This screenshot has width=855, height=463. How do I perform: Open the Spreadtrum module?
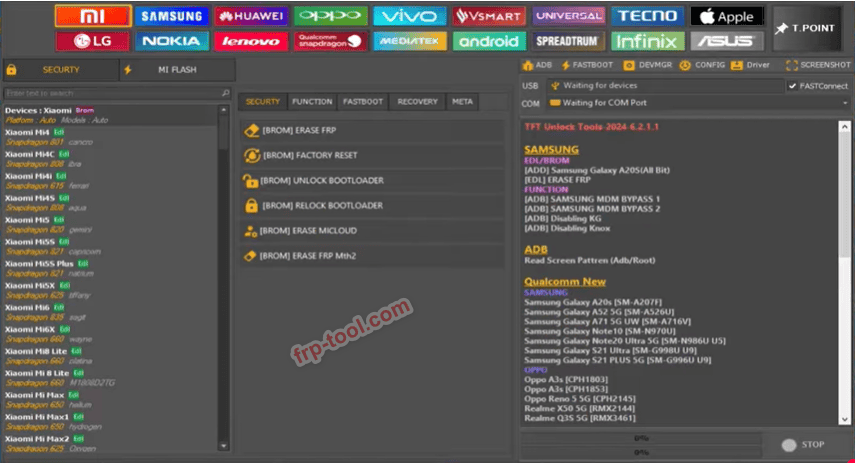568,41
